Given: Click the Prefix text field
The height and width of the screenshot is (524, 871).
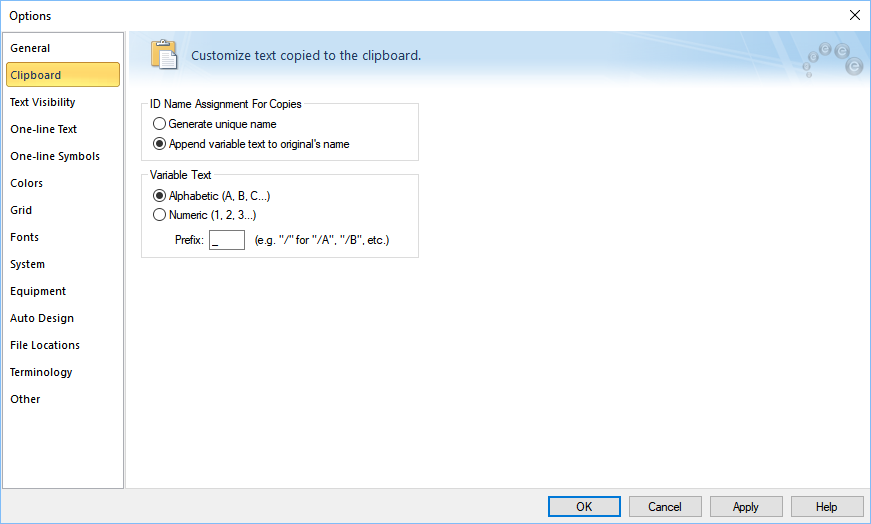Looking at the screenshot, I should [x=227, y=240].
